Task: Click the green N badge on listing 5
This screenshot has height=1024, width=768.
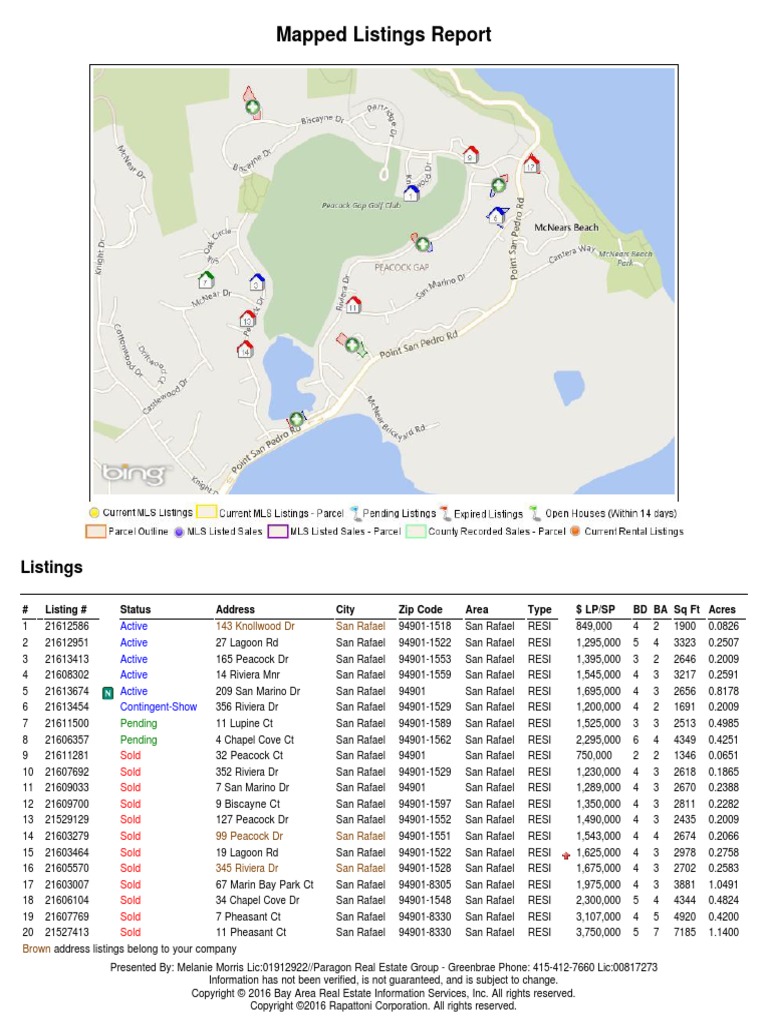Action: coord(108,693)
